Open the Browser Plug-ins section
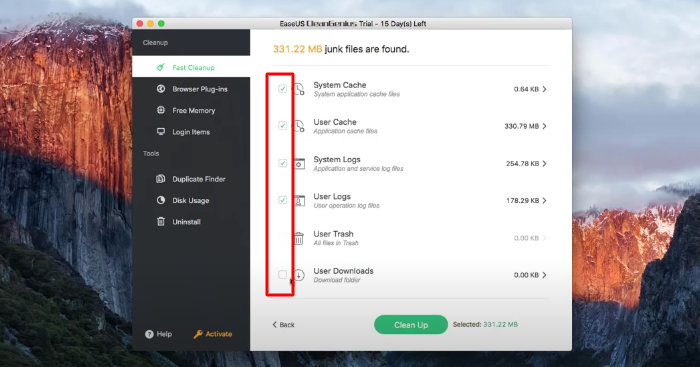 (x=191, y=89)
